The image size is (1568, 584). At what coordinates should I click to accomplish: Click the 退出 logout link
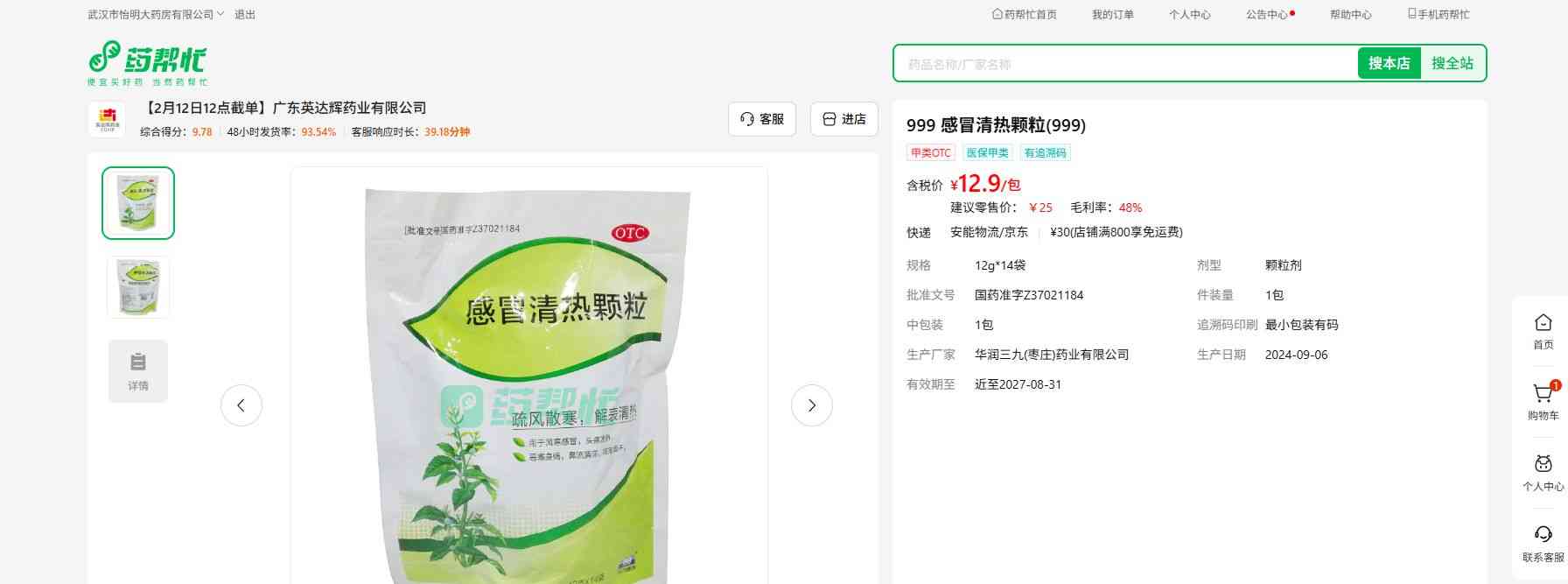tap(245, 15)
